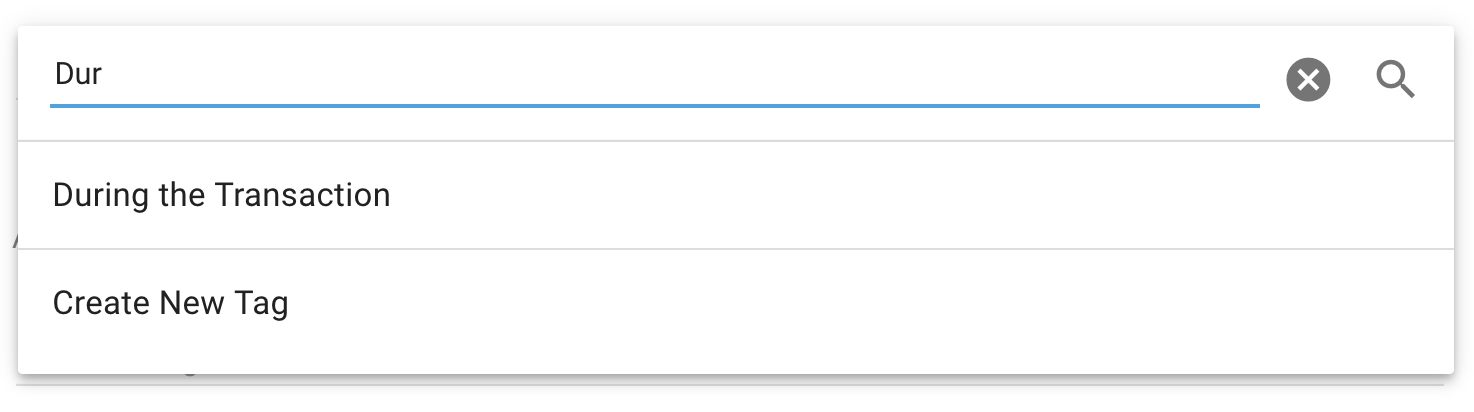The image size is (1474, 412).
Task: Click the clear text X icon
Action: [x=1308, y=80]
